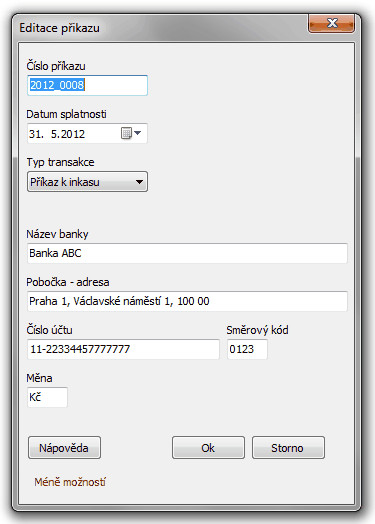Screen dimensions: 375x524
Task: Open help with Nápověda button
Action: coord(64,447)
